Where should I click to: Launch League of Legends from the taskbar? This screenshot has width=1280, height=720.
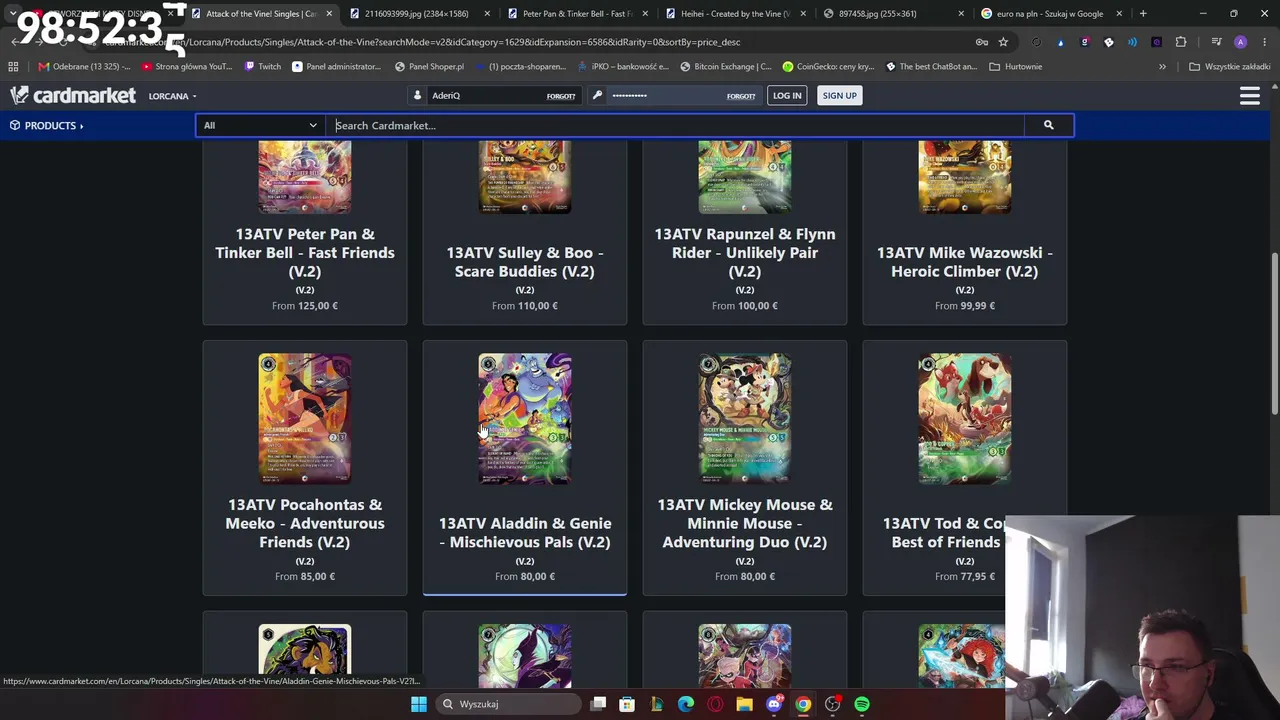[x=657, y=704]
